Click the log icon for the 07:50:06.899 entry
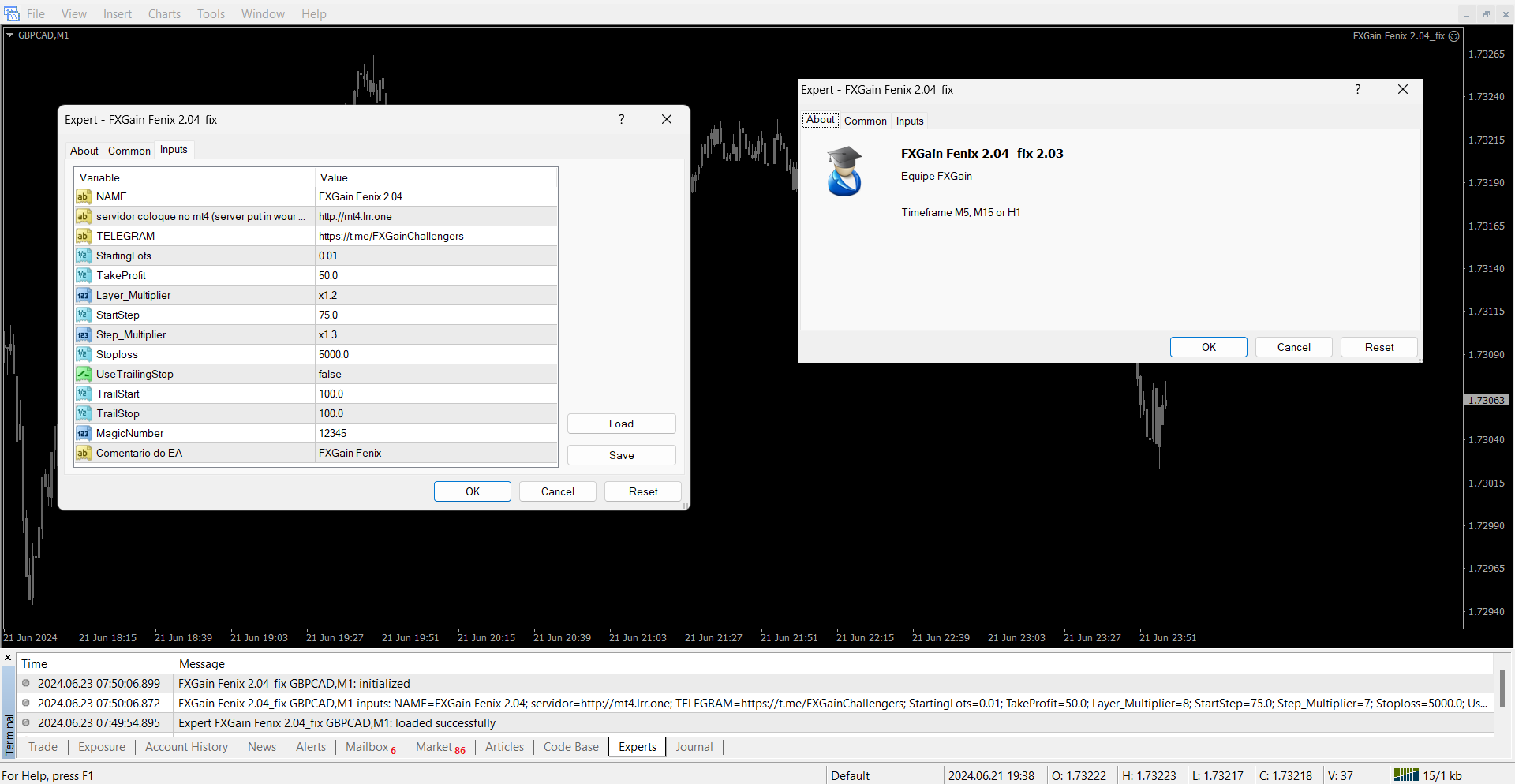Screen dimensions: 1515x784 click(x=26, y=684)
